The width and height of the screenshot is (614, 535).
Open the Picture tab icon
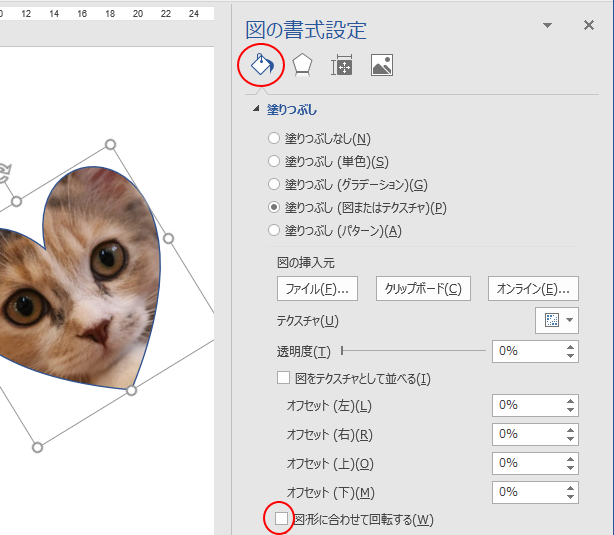click(x=382, y=65)
